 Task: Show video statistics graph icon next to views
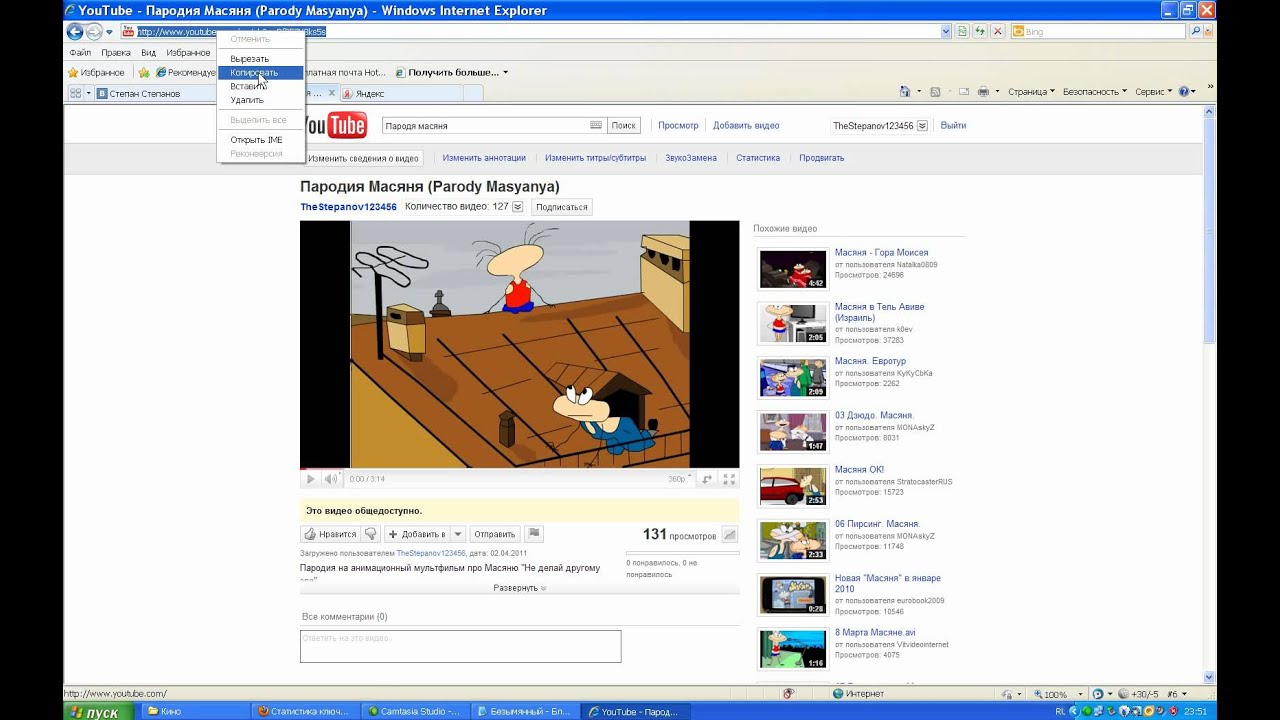[730, 535]
